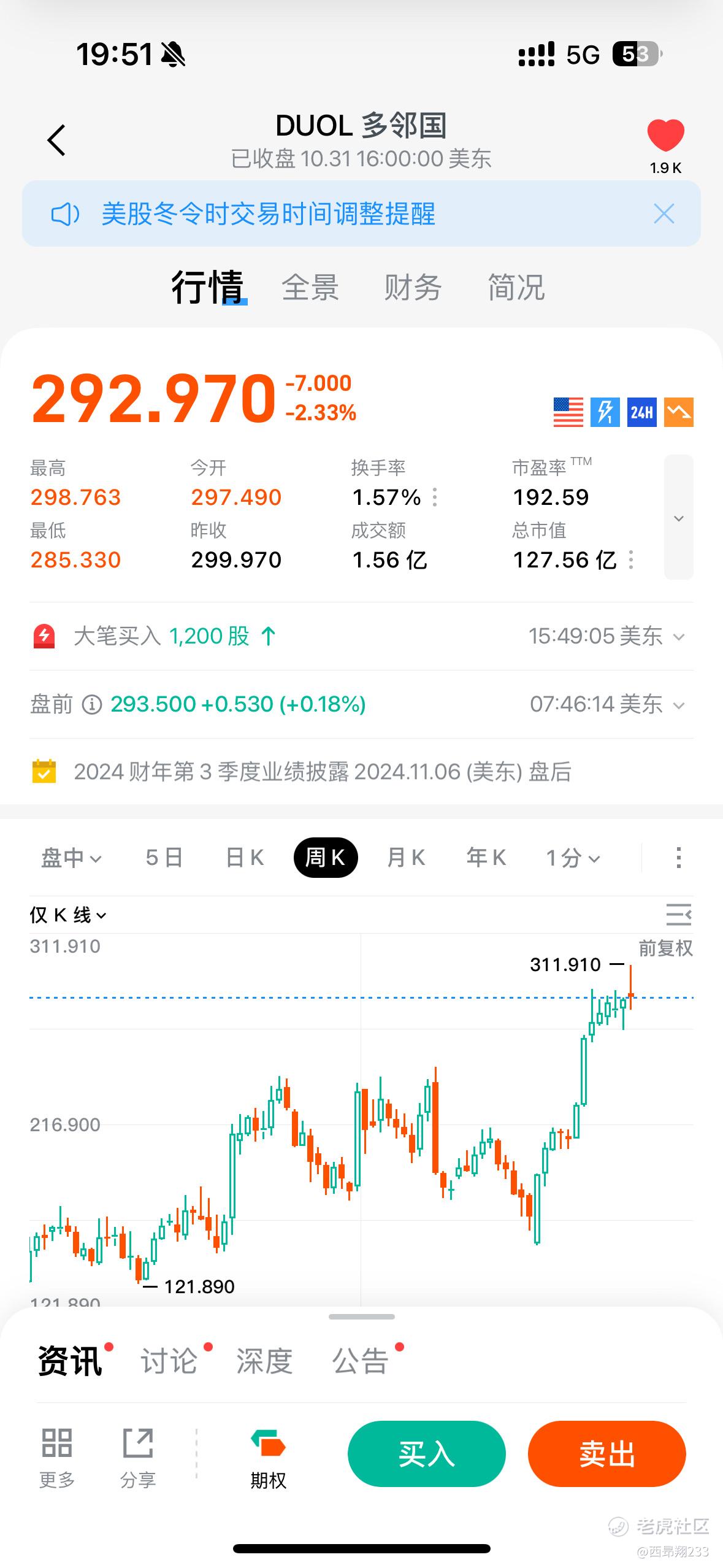Tap three dots next to 总市值 127.56亿
The width and height of the screenshot is (723, 1568).
[631, 559]
